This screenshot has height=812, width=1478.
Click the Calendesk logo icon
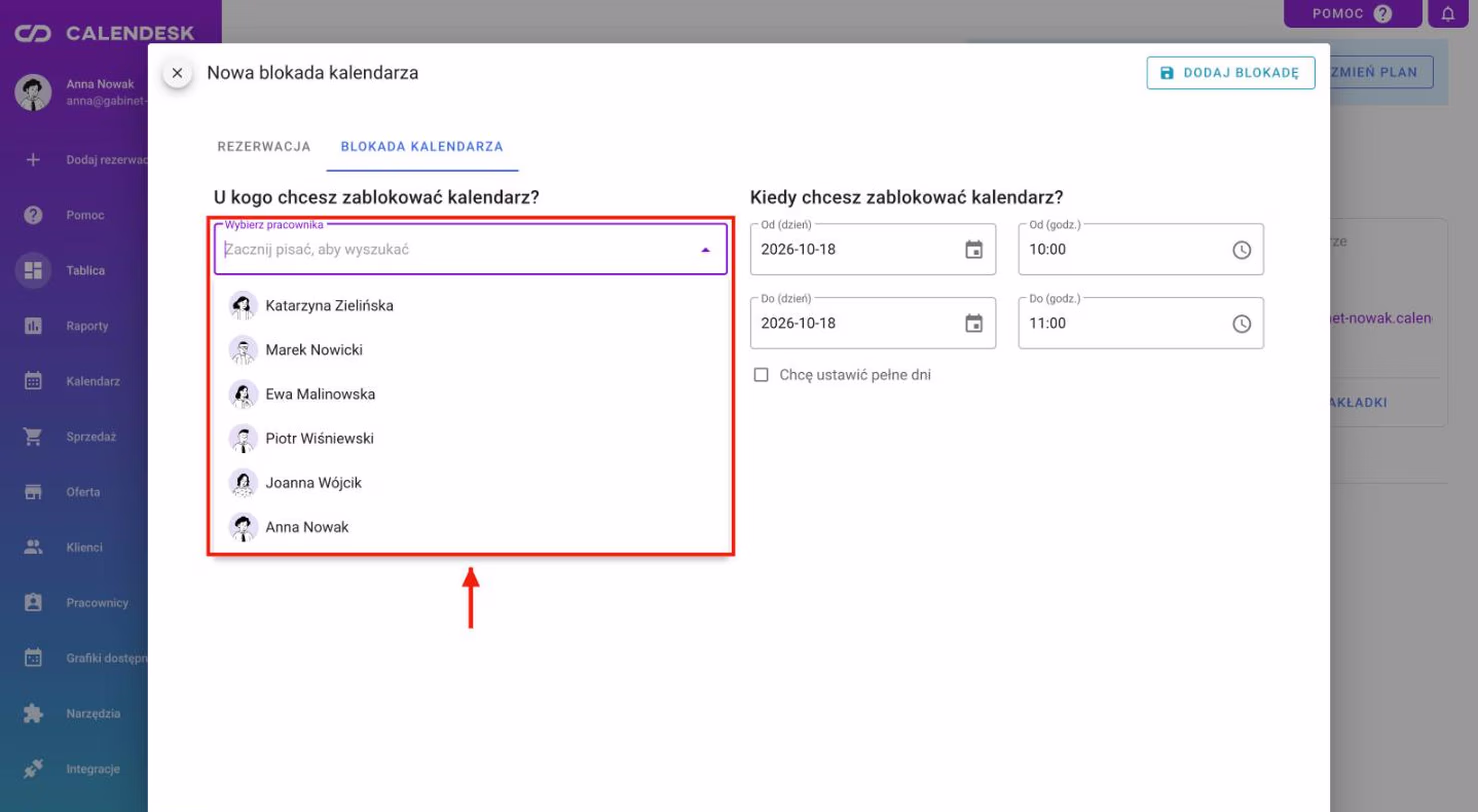tap(33, 34)
